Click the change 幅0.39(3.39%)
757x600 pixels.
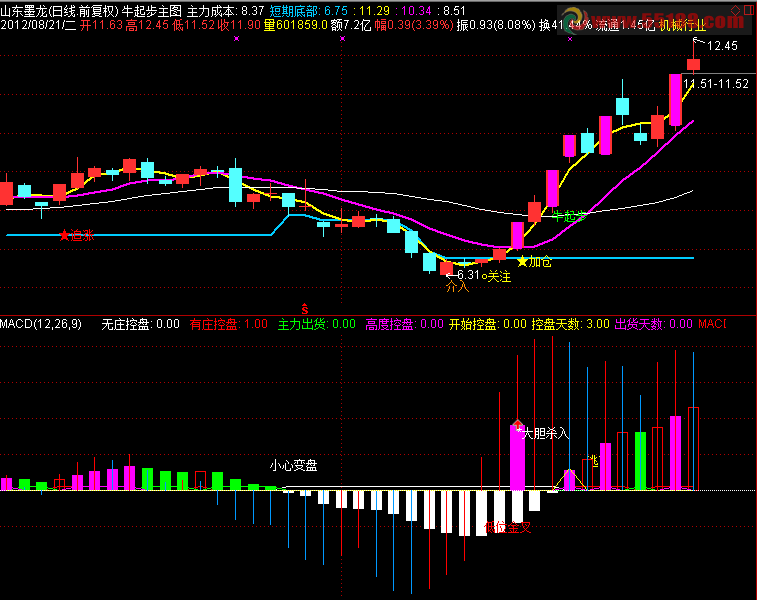click(x=414, y=25)
